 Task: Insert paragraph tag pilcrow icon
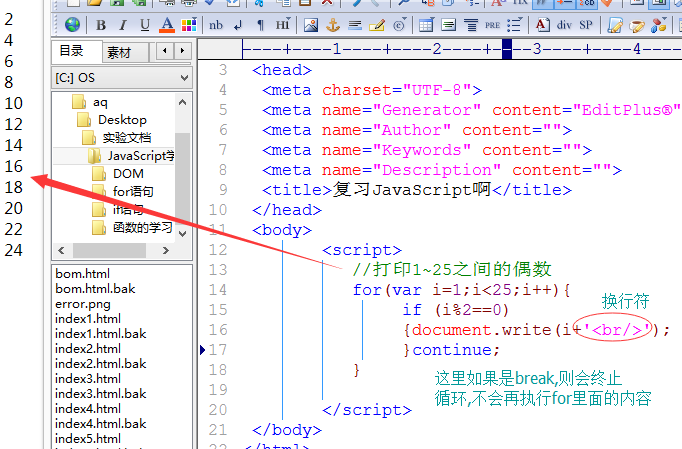[260, 25]
